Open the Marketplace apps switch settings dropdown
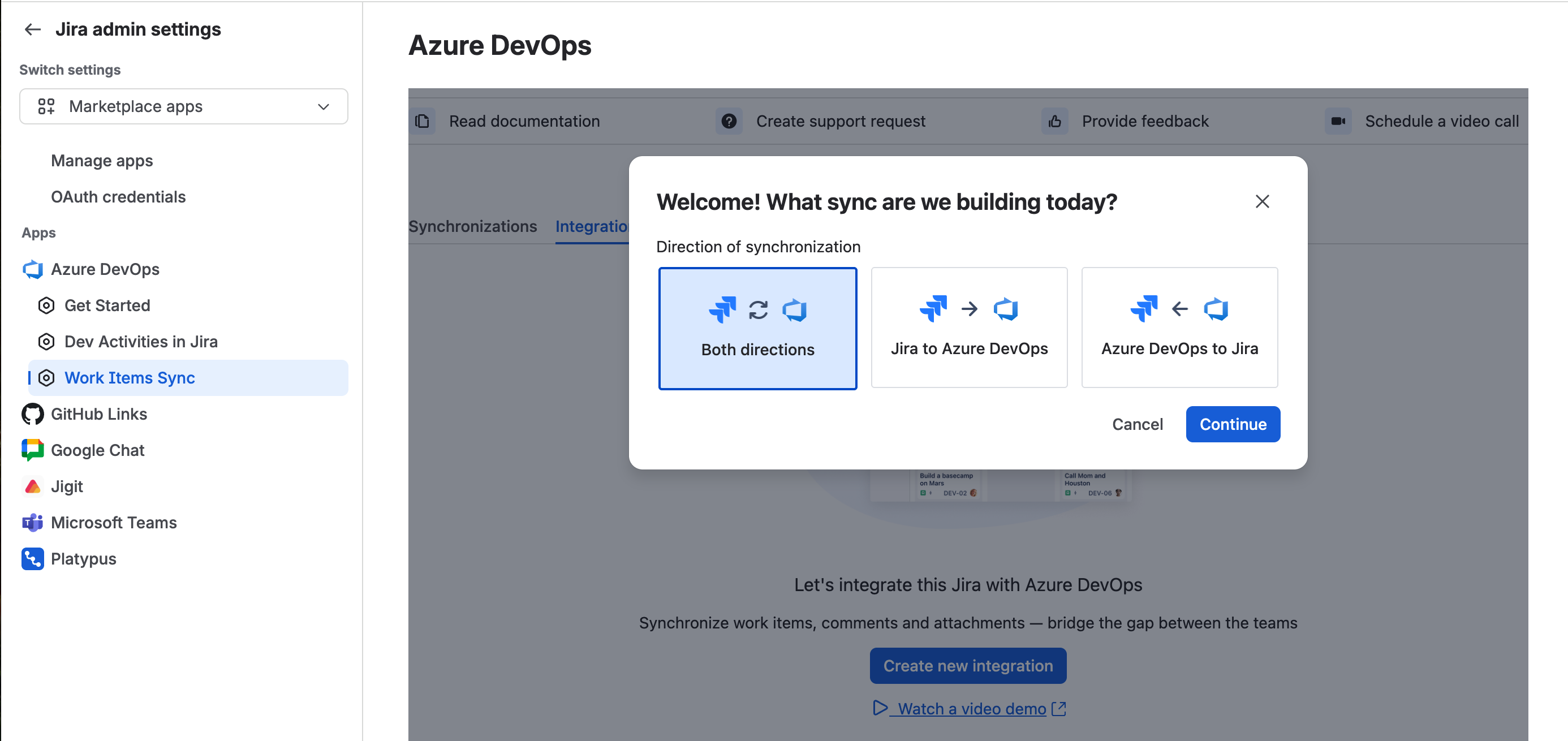 tap(183, 106)
